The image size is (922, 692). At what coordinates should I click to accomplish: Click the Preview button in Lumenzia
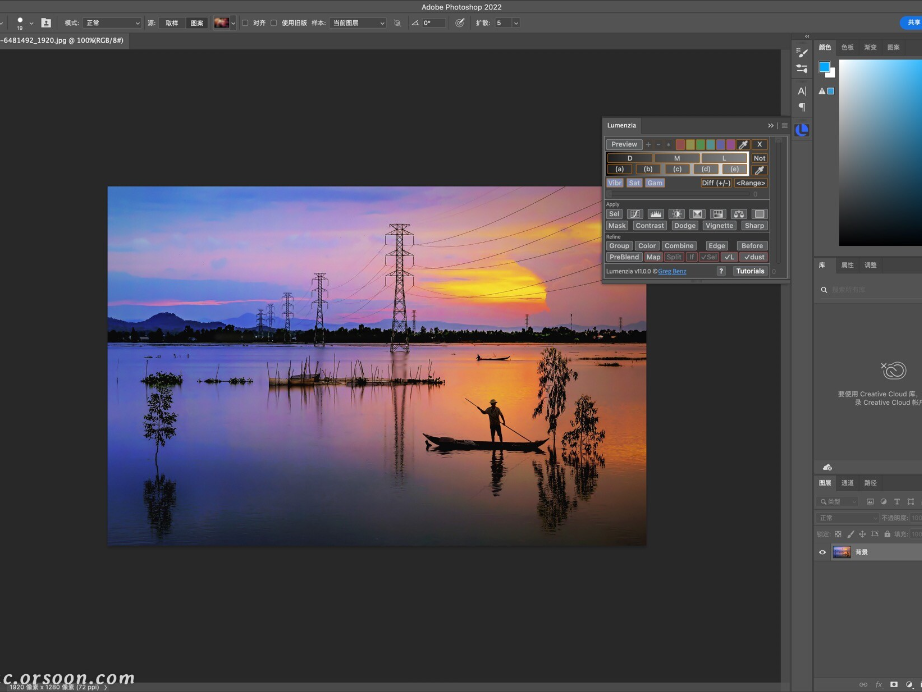coord(624,144)
